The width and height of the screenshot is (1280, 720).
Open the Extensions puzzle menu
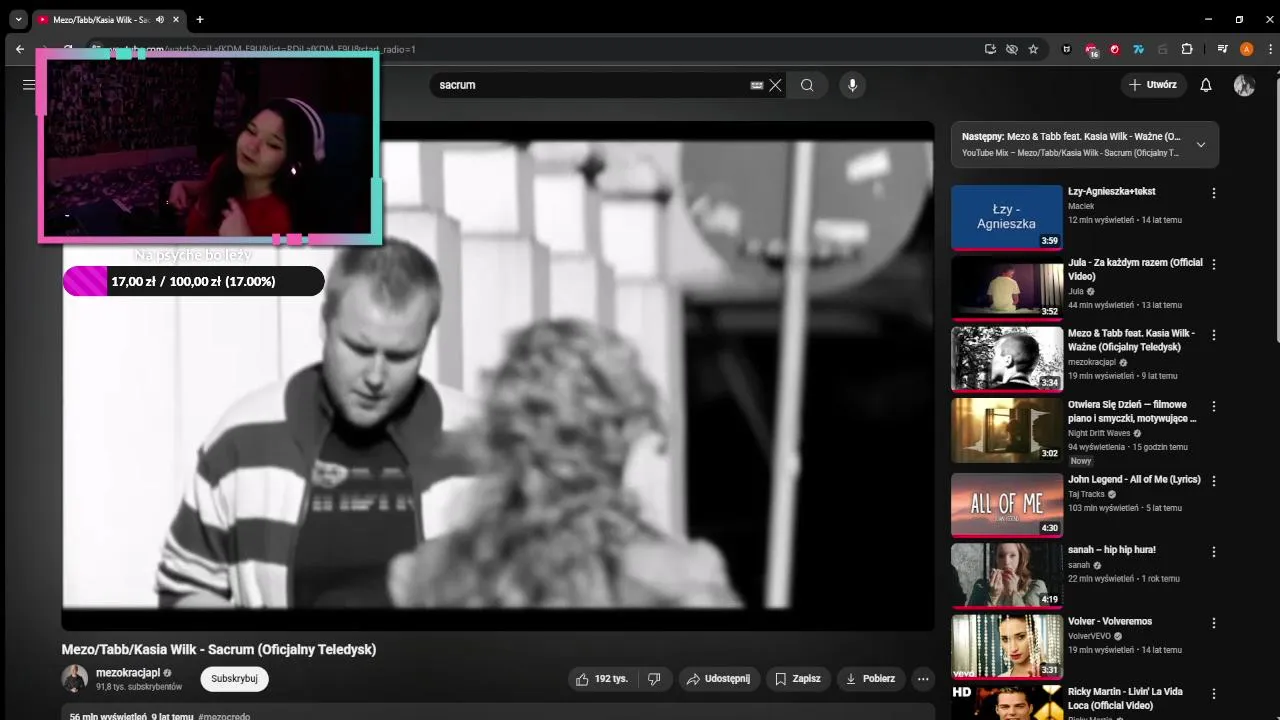1187,49
